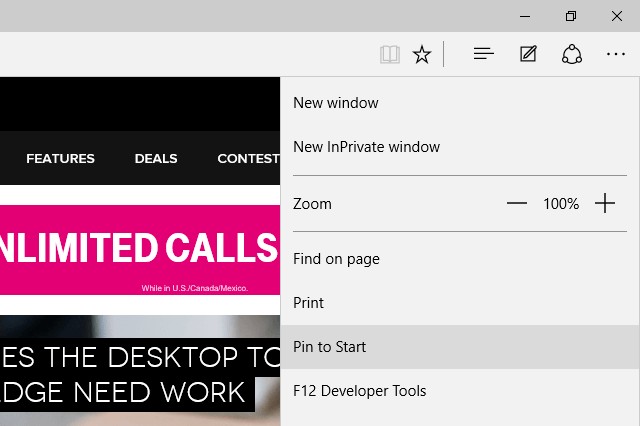Open F12 Developer Tools
Image resolution: width=640 pixels, height=426 pixels.
460,391
